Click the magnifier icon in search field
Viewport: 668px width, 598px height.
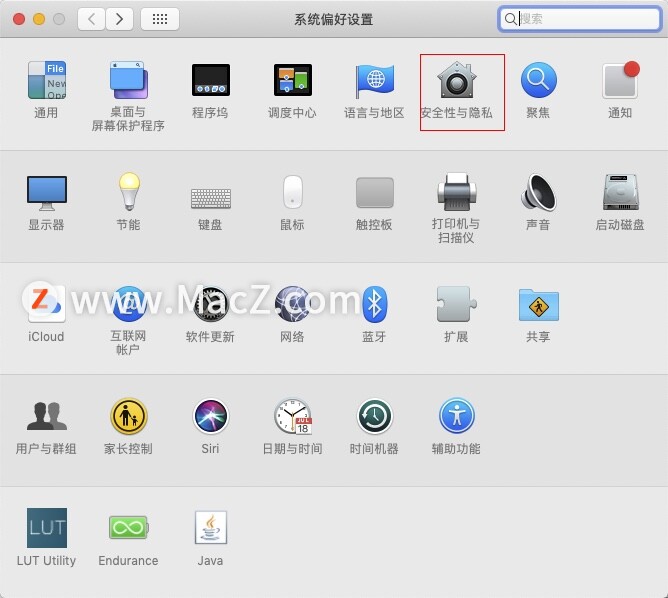510,19
